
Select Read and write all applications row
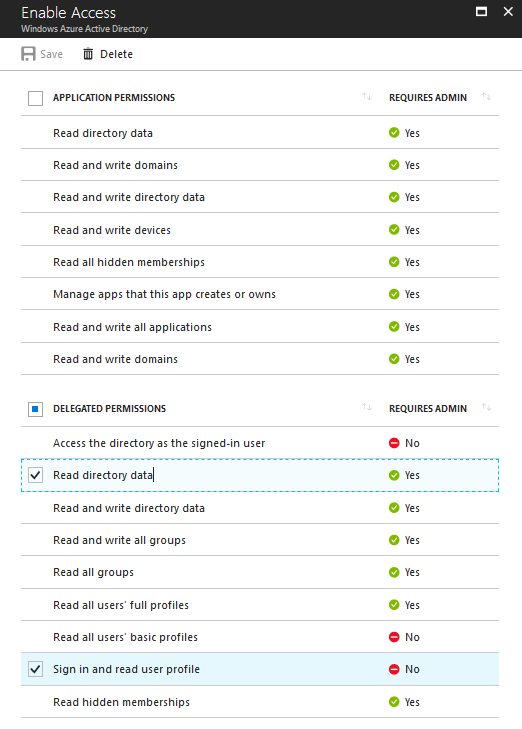260,327
